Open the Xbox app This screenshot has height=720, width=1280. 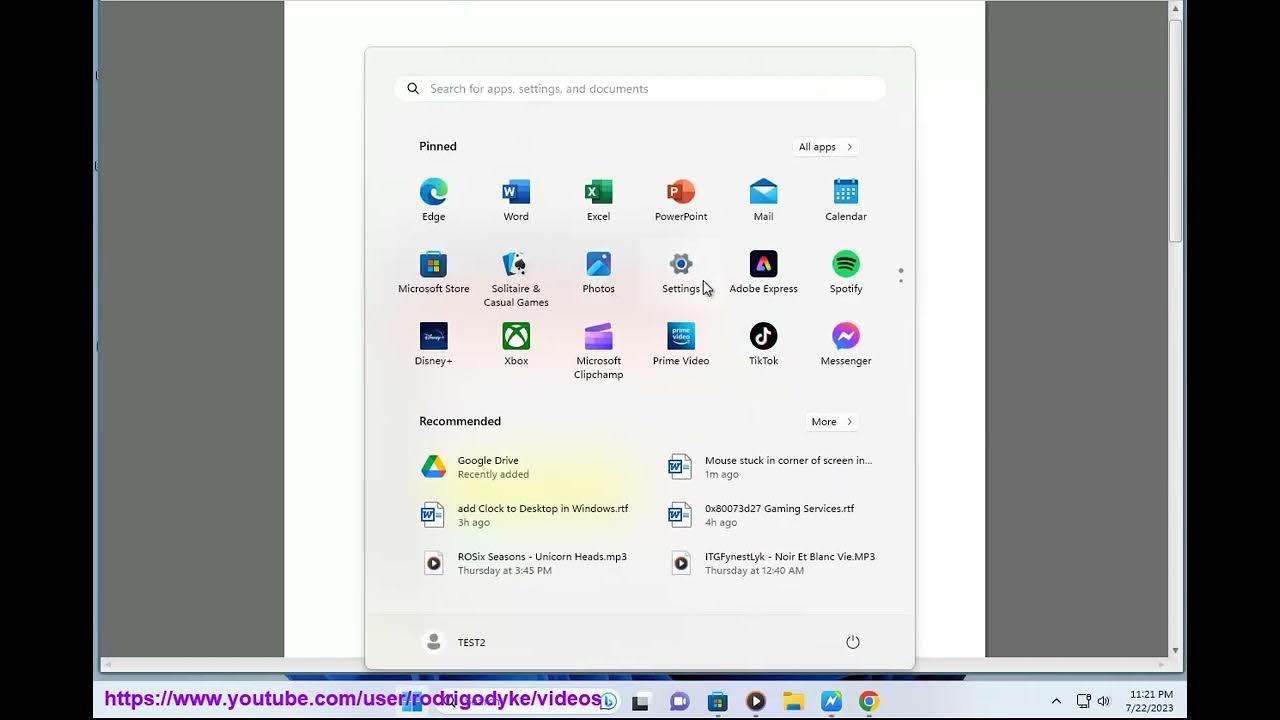pyautogui.click(x=516, y=344)
